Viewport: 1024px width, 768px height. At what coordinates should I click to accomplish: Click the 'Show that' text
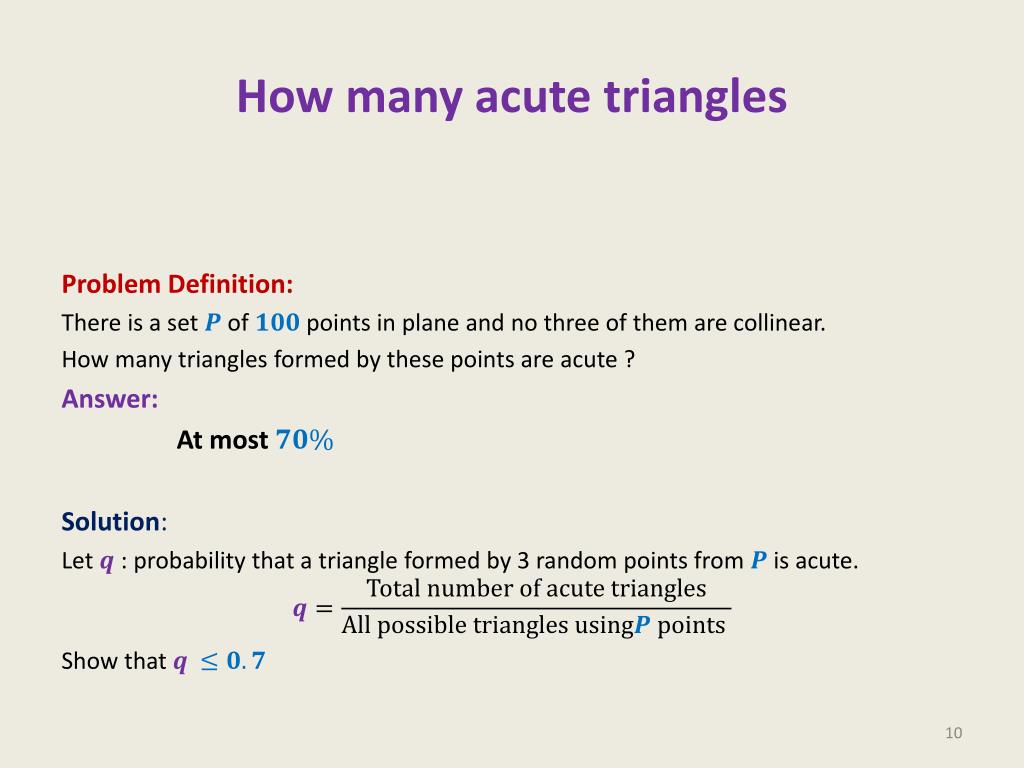click(x=114, y=661)
